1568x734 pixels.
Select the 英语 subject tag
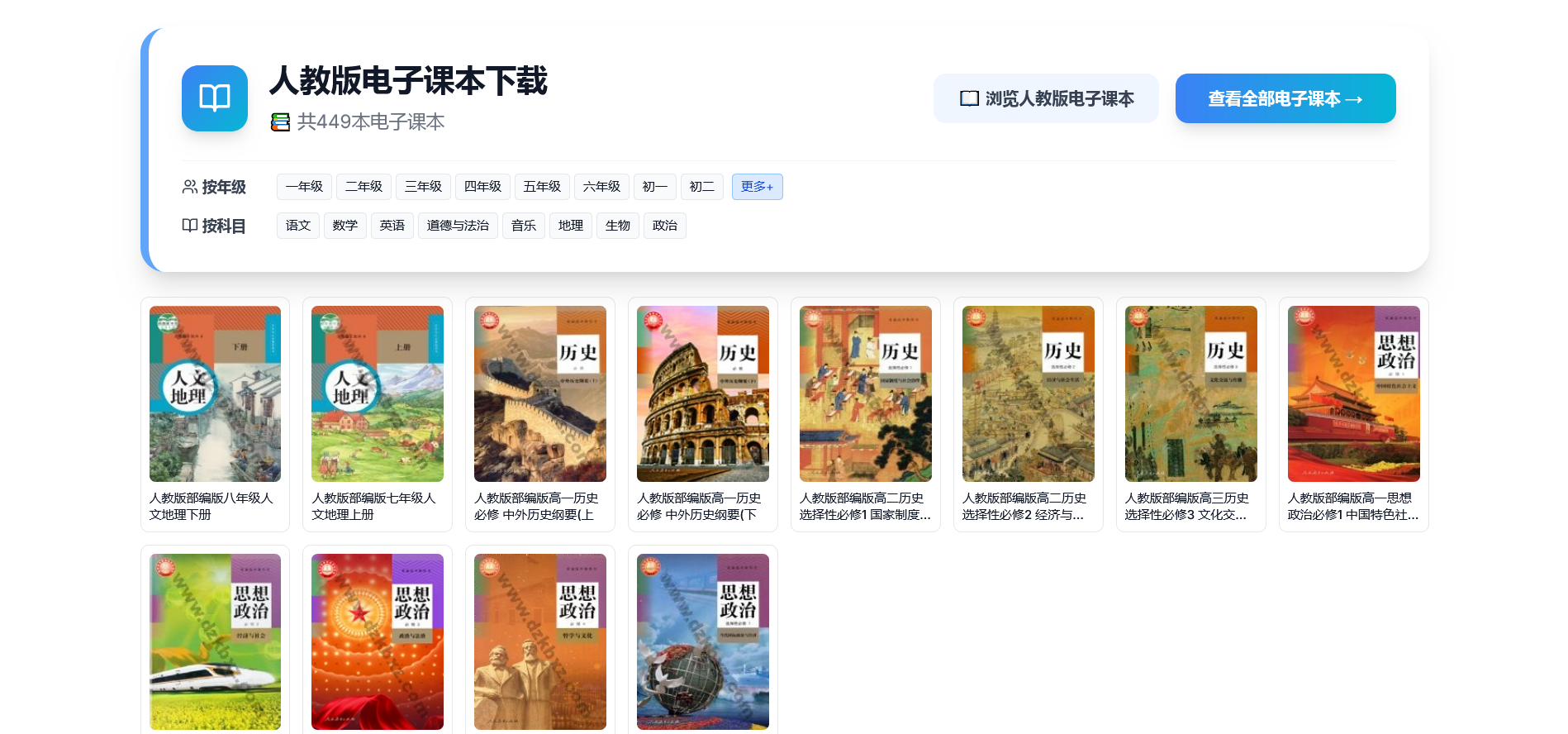click(392, 226)
